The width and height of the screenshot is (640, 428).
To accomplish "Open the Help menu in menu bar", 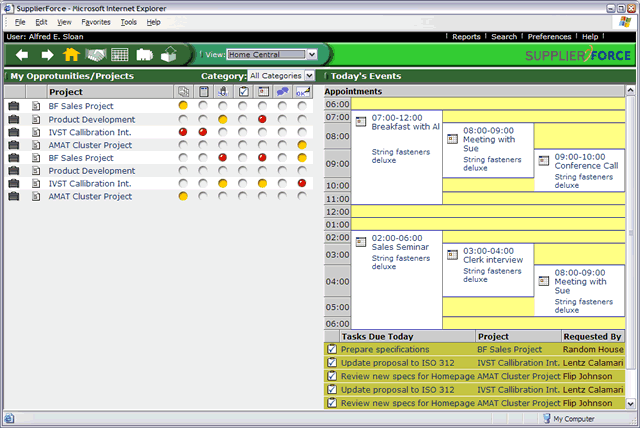I will coord(153,22).
